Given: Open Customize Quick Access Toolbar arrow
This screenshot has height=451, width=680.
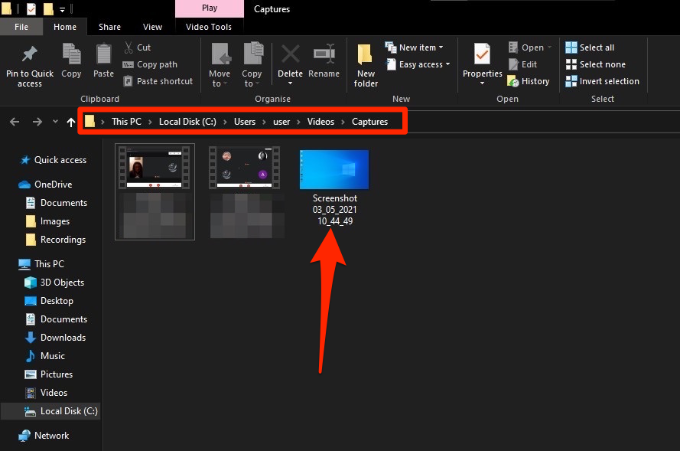Looking at the screenshot, I should coord(62,9).
